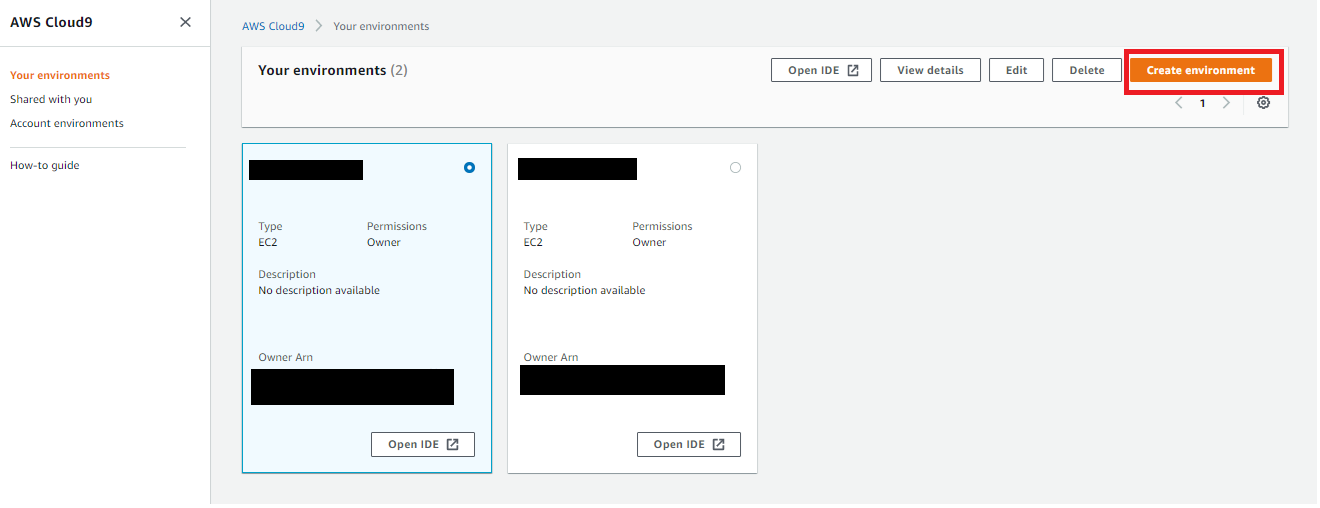Go to the previous page arrow
The height and width of the screenshot is (508, 1320).
(1179, 103)
